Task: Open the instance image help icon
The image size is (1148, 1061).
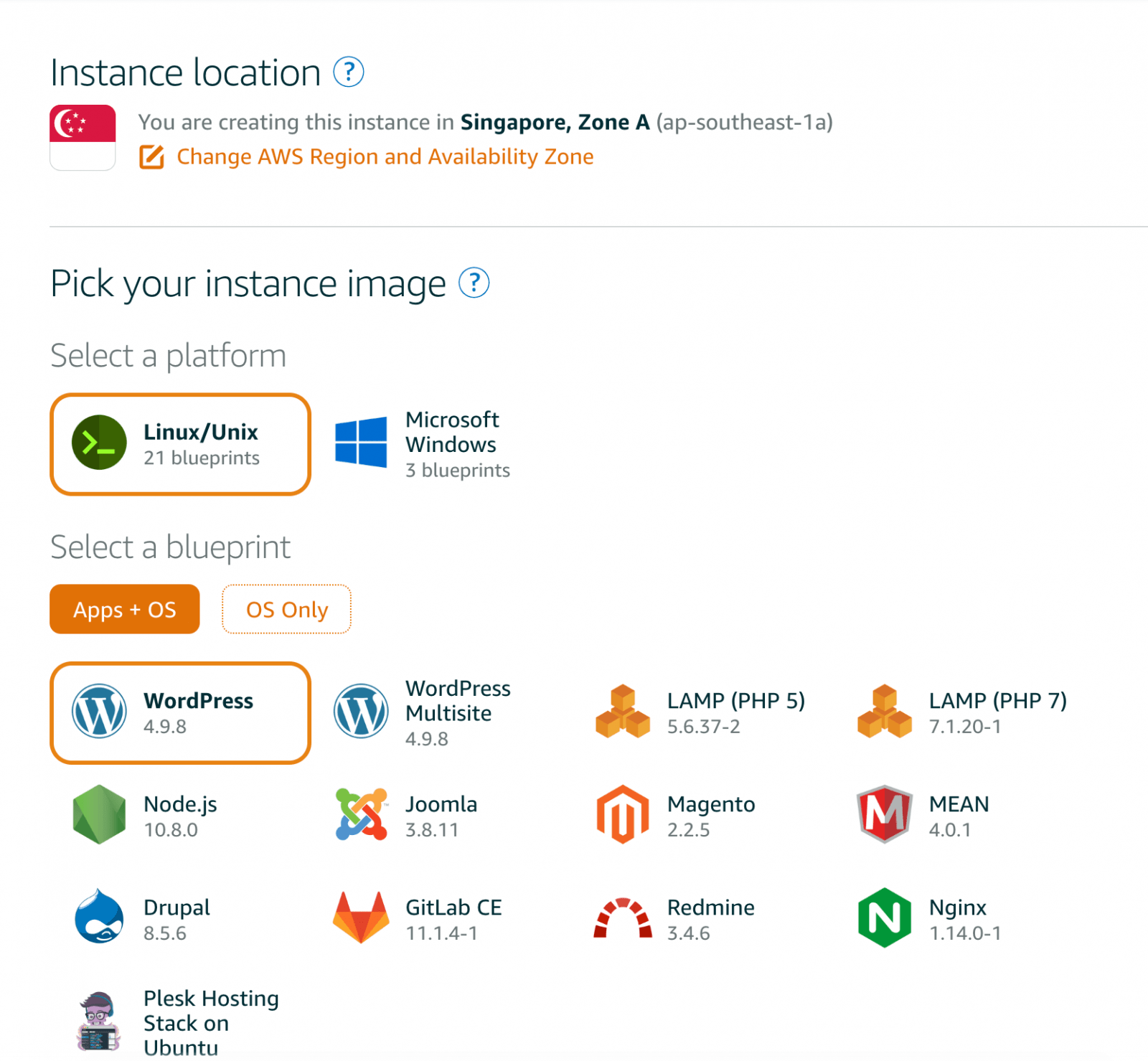Action: point(474,283)
